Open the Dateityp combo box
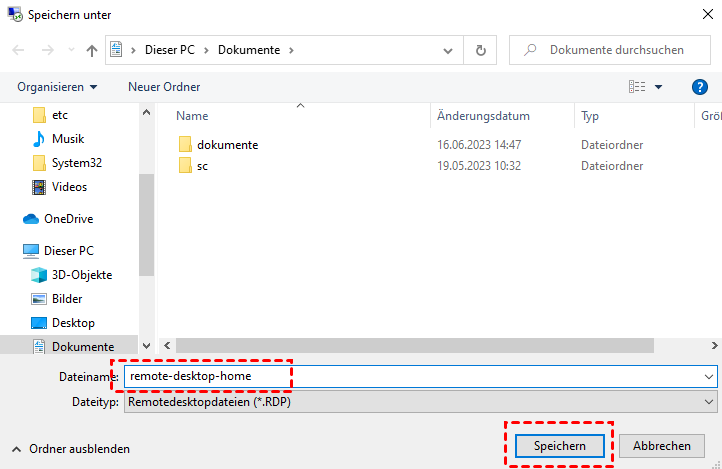The height and width of the screenshot is (469, 722). pos(420,402)
